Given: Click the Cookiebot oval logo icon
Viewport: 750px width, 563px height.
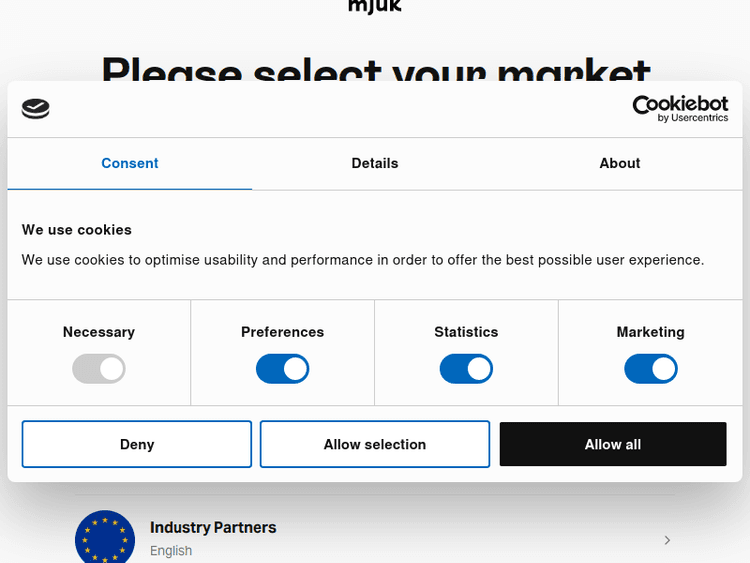Looking at the screenshot, I should tap(35, 109).
